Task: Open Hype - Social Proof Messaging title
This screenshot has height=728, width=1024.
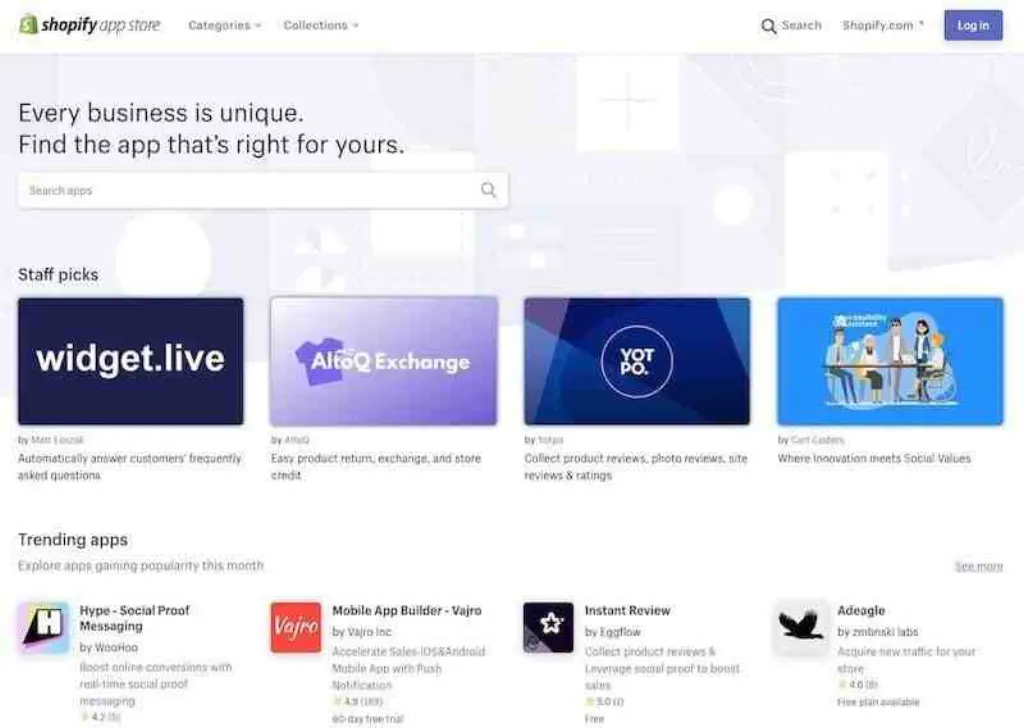Action: point(135,618)
